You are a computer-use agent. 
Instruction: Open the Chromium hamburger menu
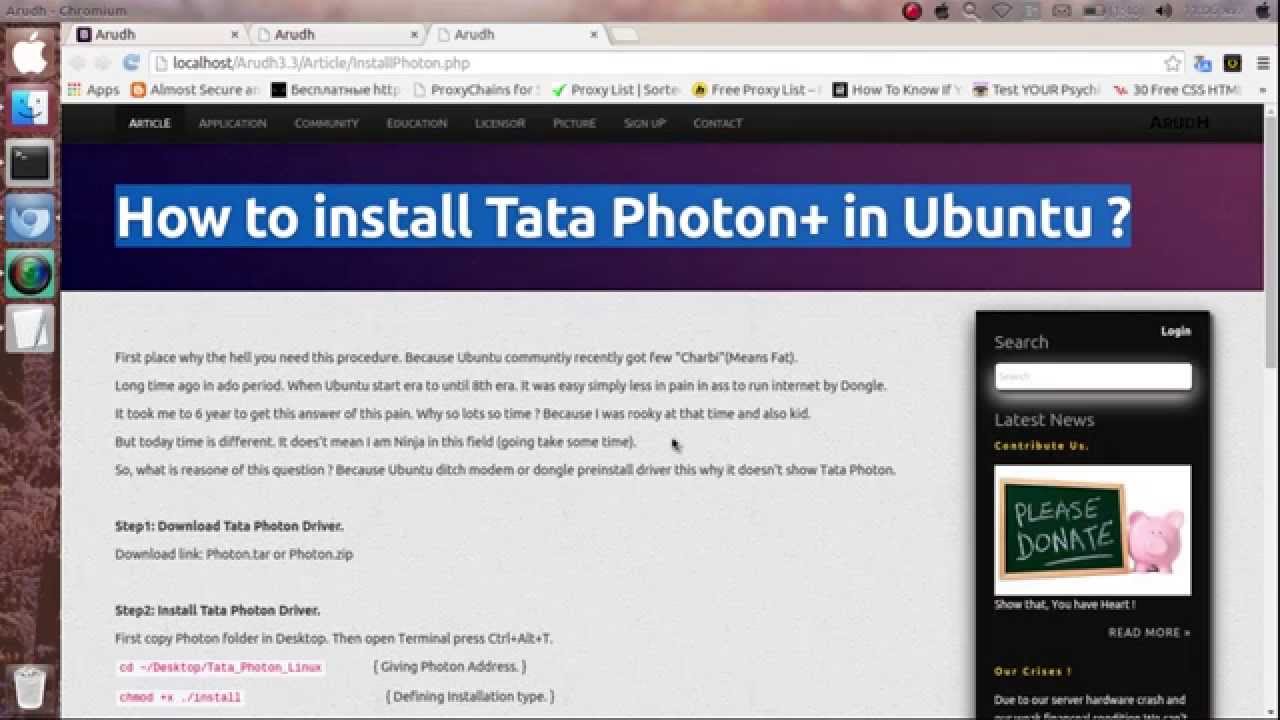tap(1261, 63)
